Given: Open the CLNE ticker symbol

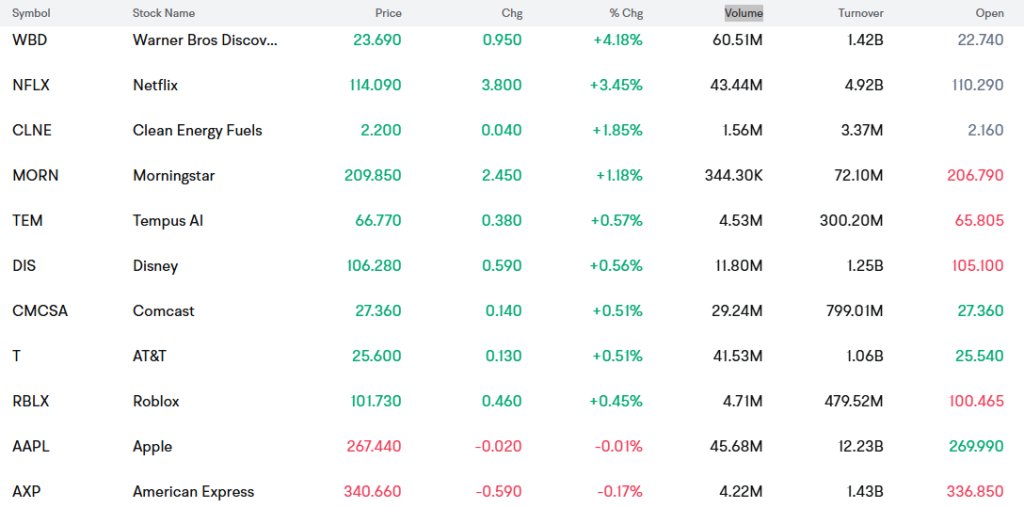Looking at the screenshot, I should (x=31, y=130).
